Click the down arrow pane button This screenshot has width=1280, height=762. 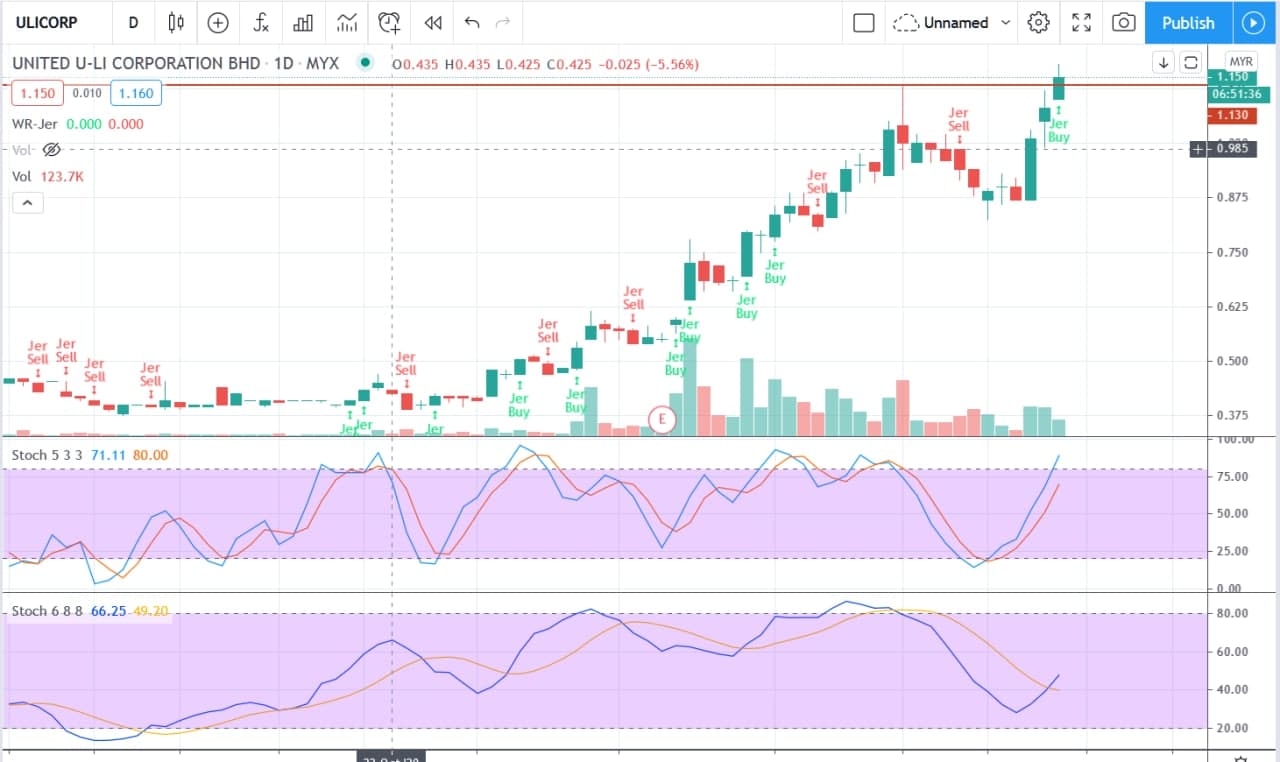point(1164,62)
